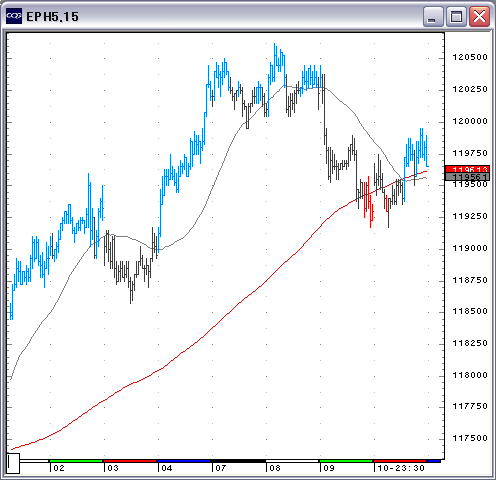The width and height of the screenshot is (496, 480).
Task: Click the EPH5,15 window title text
Action: [x=52, y=17]
